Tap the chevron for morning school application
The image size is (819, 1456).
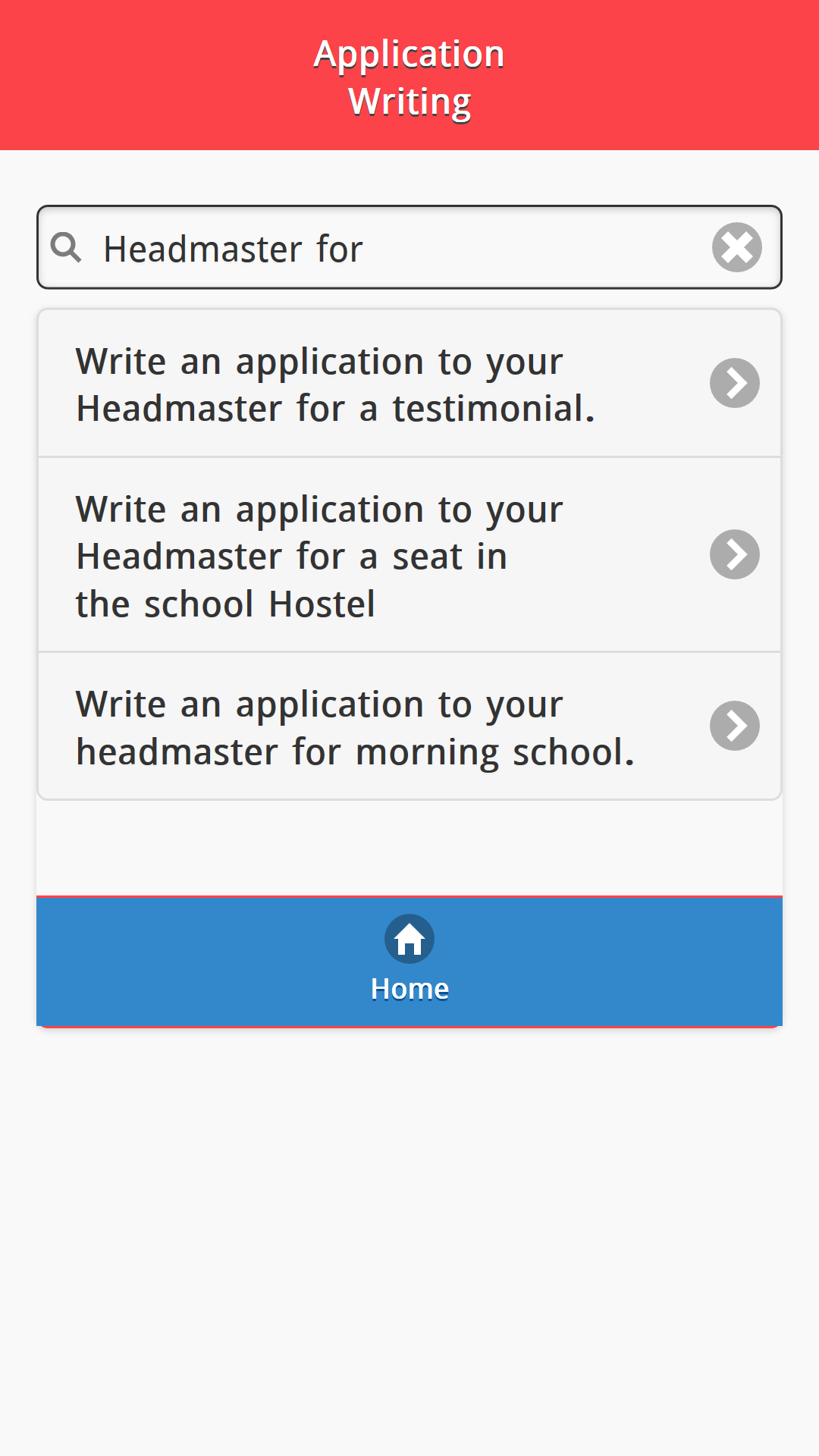point(735,726)
